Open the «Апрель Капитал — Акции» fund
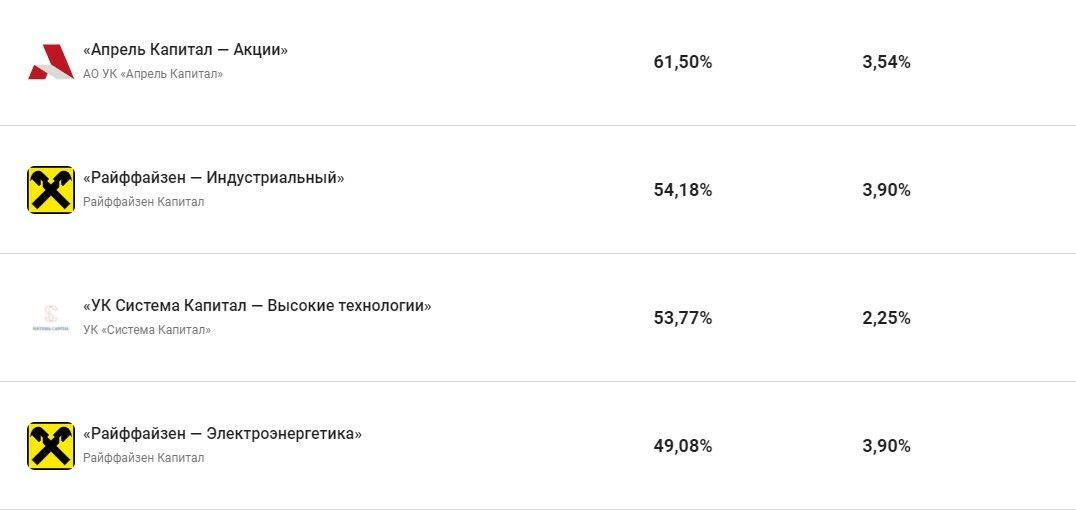1076x511 pixels. pos(185,50)
